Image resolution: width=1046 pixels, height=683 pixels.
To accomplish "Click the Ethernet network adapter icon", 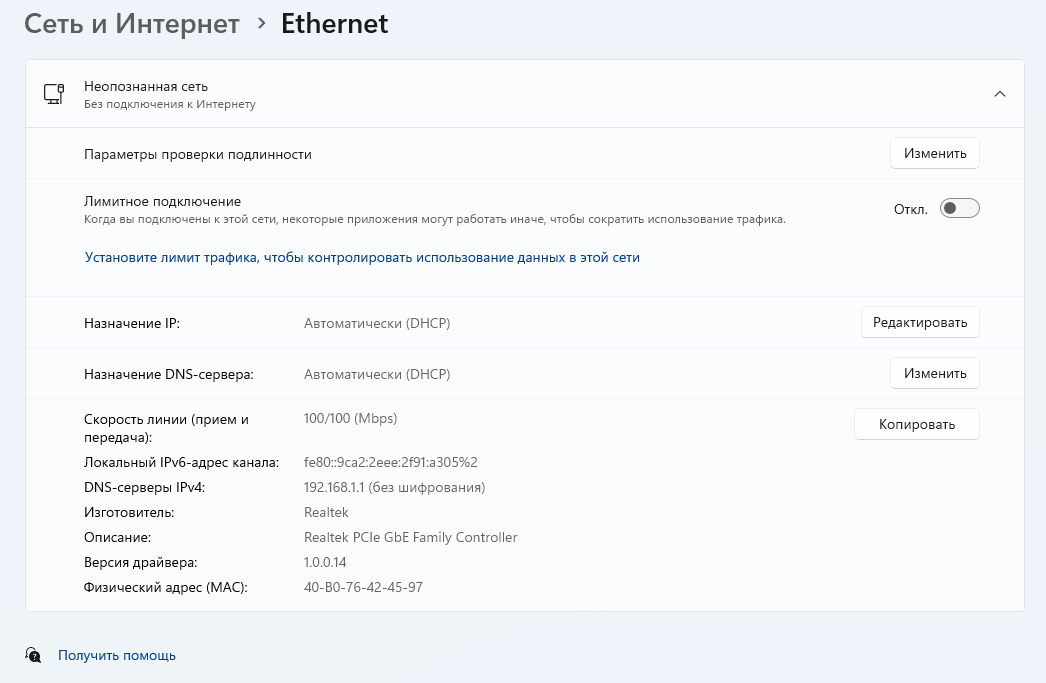I will (x=54, y=94).
